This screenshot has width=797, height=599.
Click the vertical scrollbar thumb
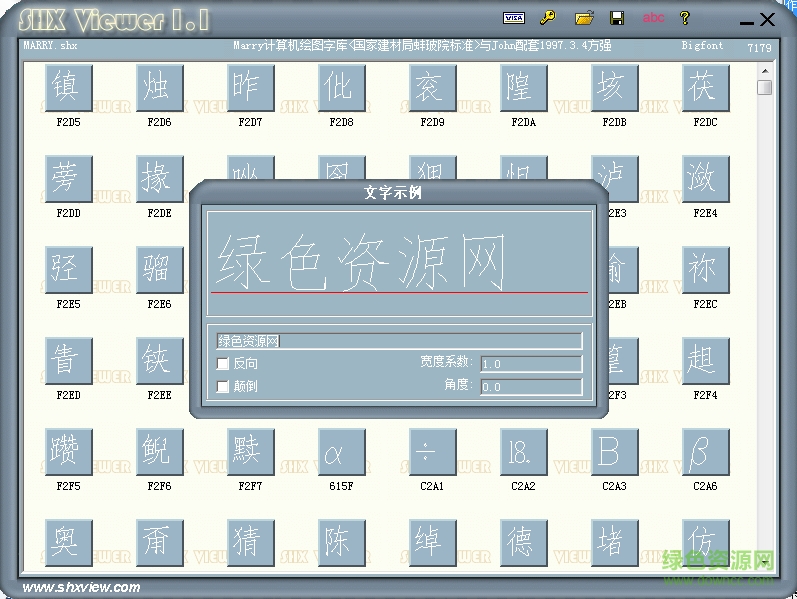click(764, 87)
